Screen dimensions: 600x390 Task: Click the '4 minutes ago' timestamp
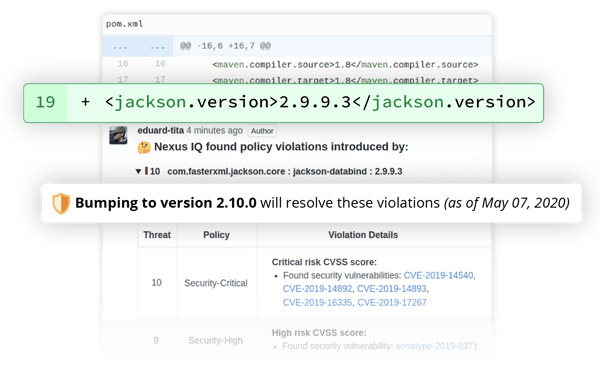(x=215, y=131)
